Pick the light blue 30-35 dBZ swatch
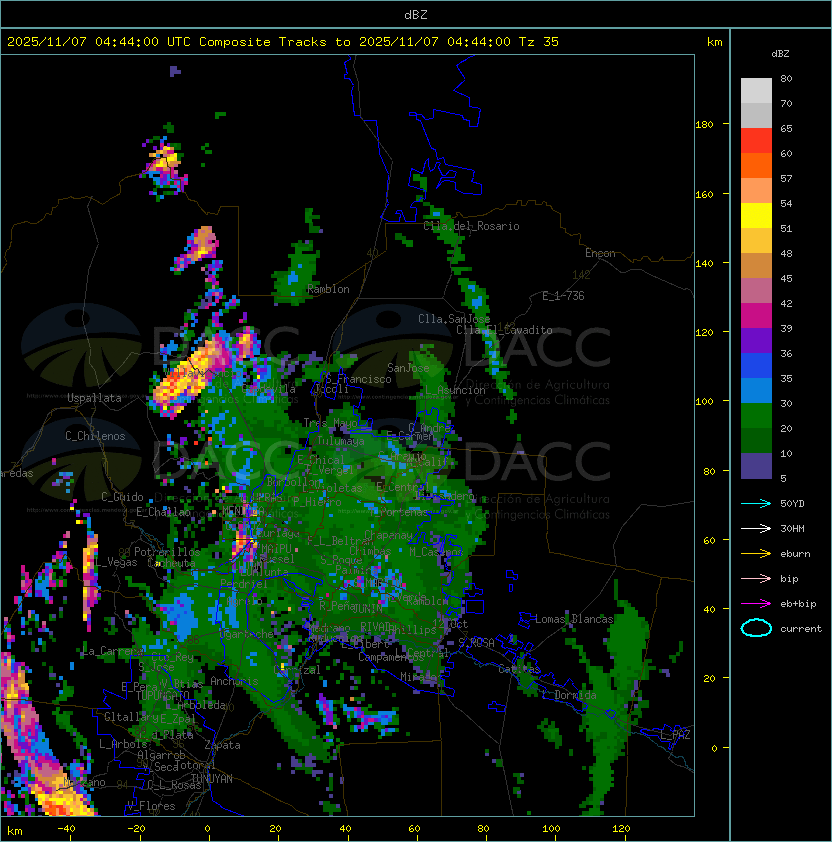Screen dimensions: 832x842 [x=756, y=390]
